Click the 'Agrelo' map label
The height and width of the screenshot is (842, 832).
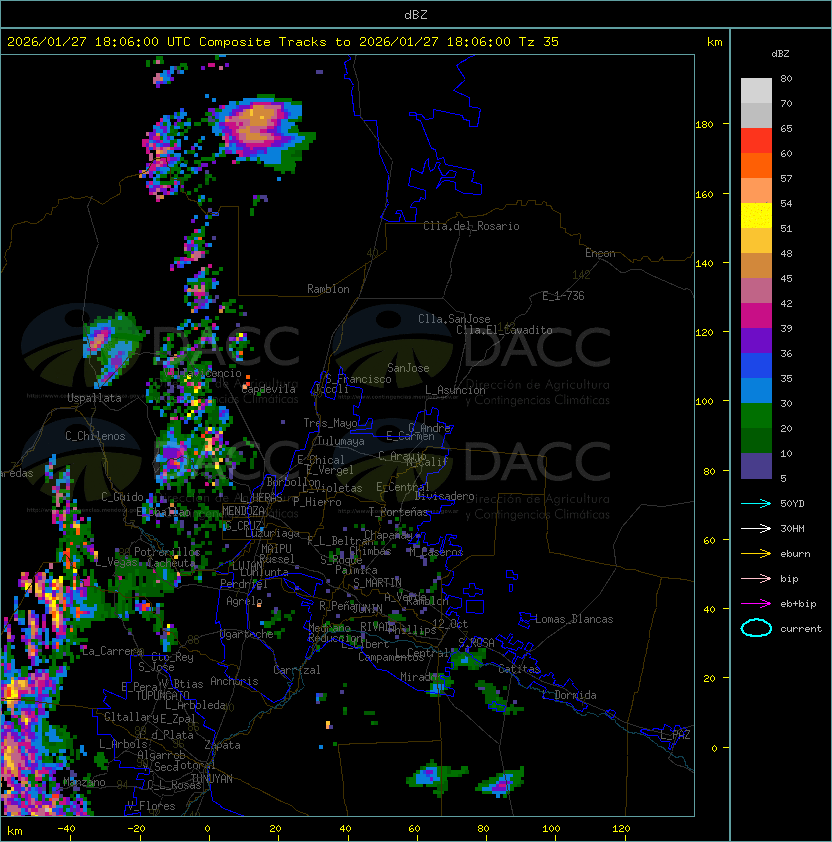[x=244, y=601]
